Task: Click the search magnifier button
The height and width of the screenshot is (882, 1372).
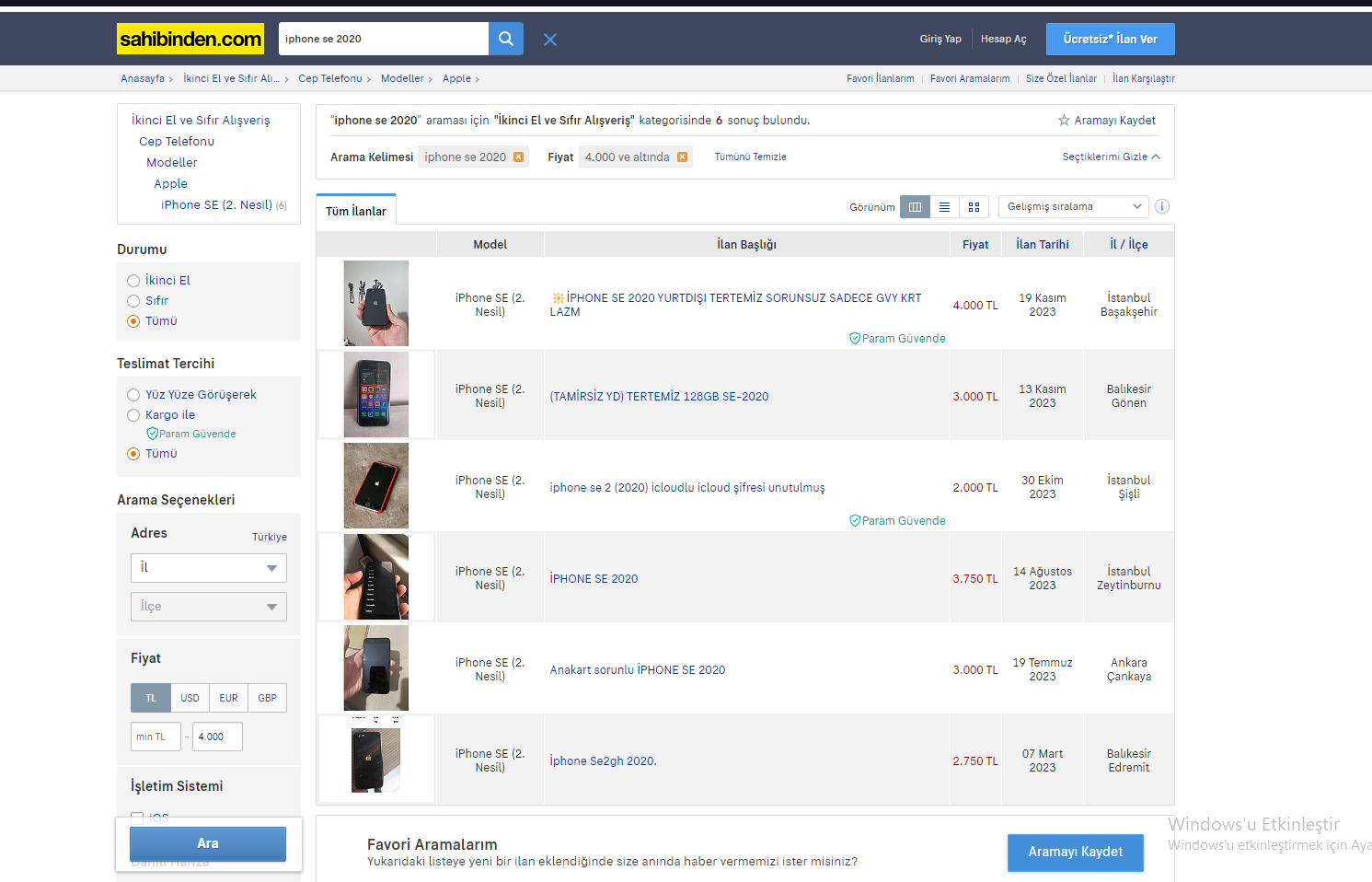Action: [x=506, y=39]
